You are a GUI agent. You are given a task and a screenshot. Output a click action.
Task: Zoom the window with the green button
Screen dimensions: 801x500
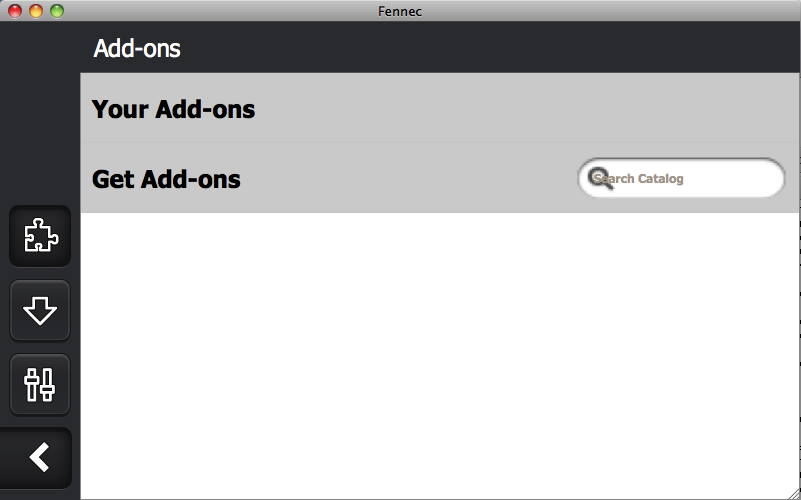57,11
